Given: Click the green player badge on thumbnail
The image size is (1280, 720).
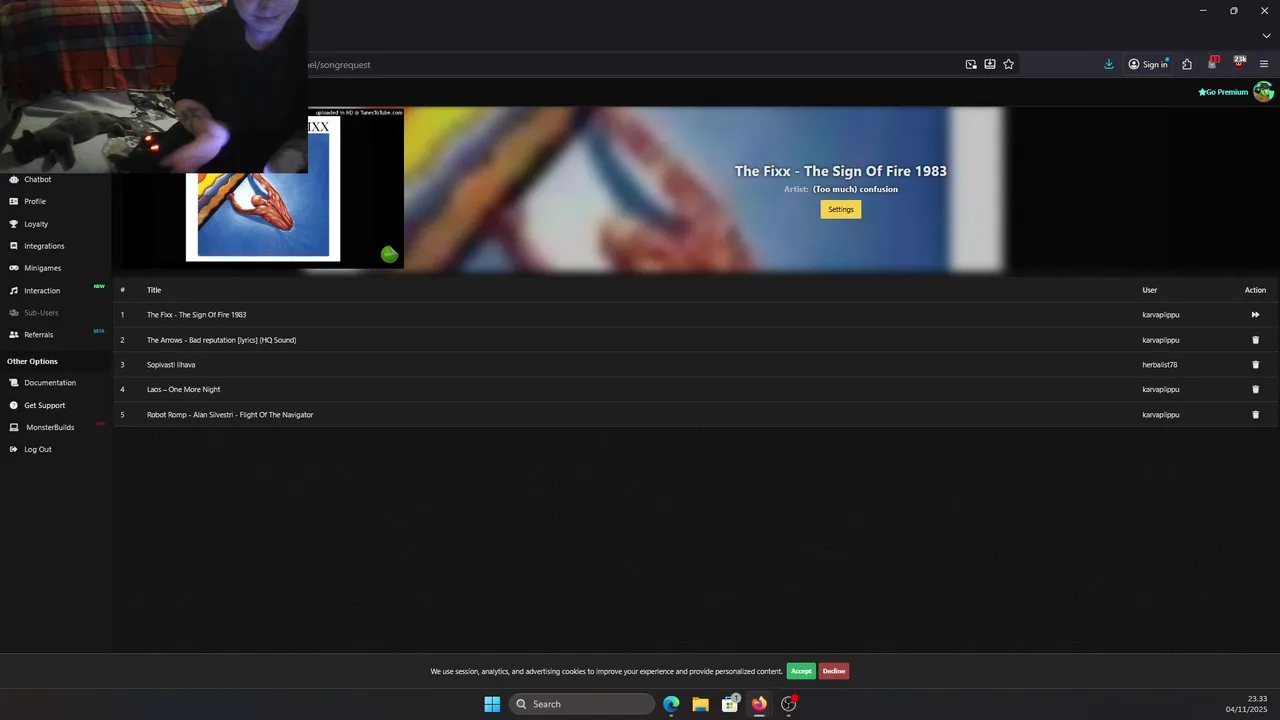Looking at the screenshot, I should 389,255.
